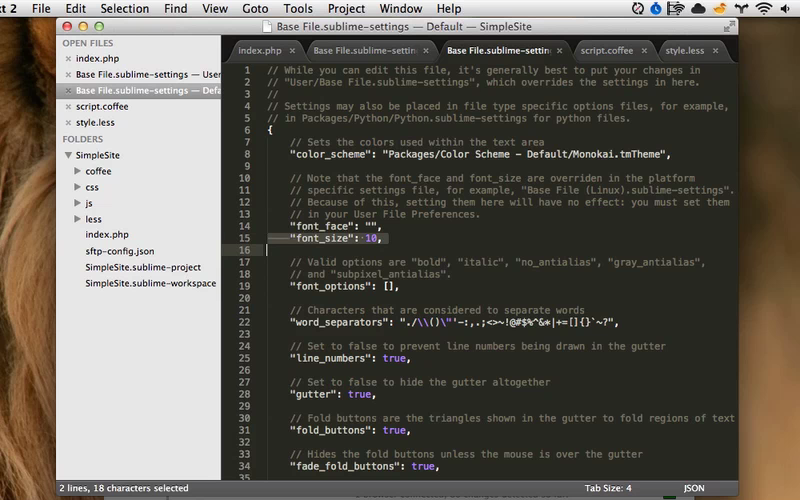
Task: Click the document icon in the title bar
Action: (267, 27)
